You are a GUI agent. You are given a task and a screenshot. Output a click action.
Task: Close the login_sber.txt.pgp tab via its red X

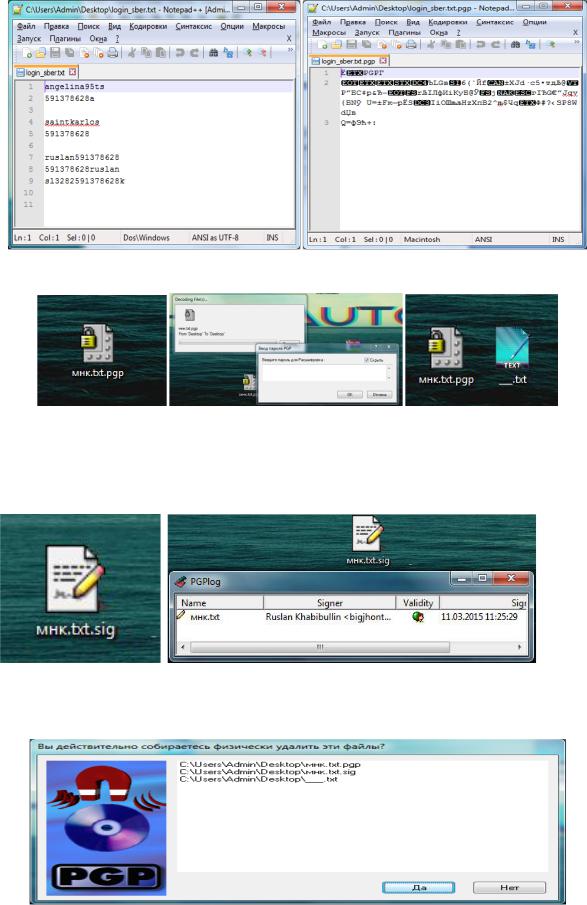(x=383, y=60)
